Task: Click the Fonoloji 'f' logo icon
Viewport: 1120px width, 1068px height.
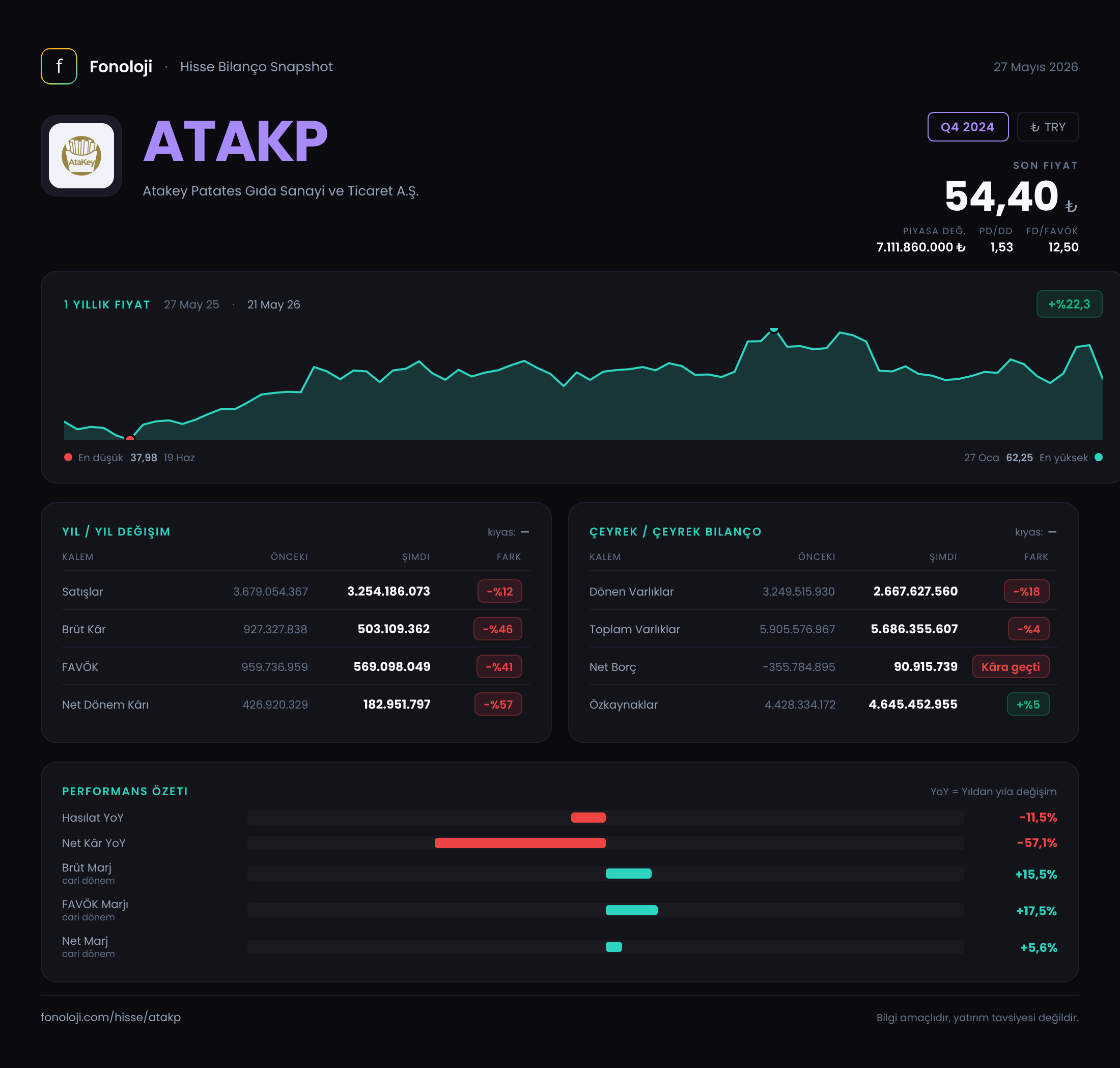Action: point(59,66)
